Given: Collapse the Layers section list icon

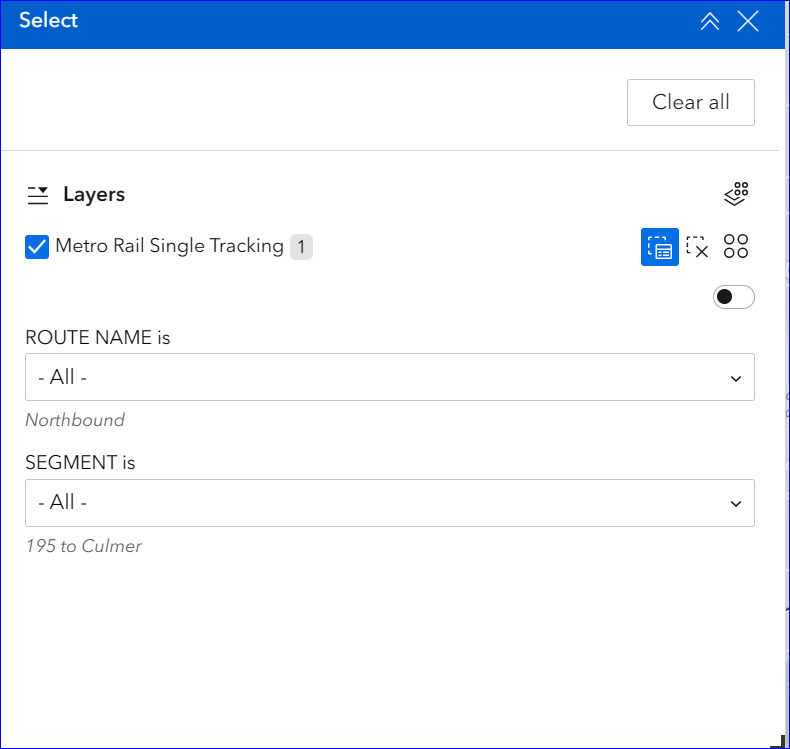Looking at the screenshot, I should coord(38,195).
